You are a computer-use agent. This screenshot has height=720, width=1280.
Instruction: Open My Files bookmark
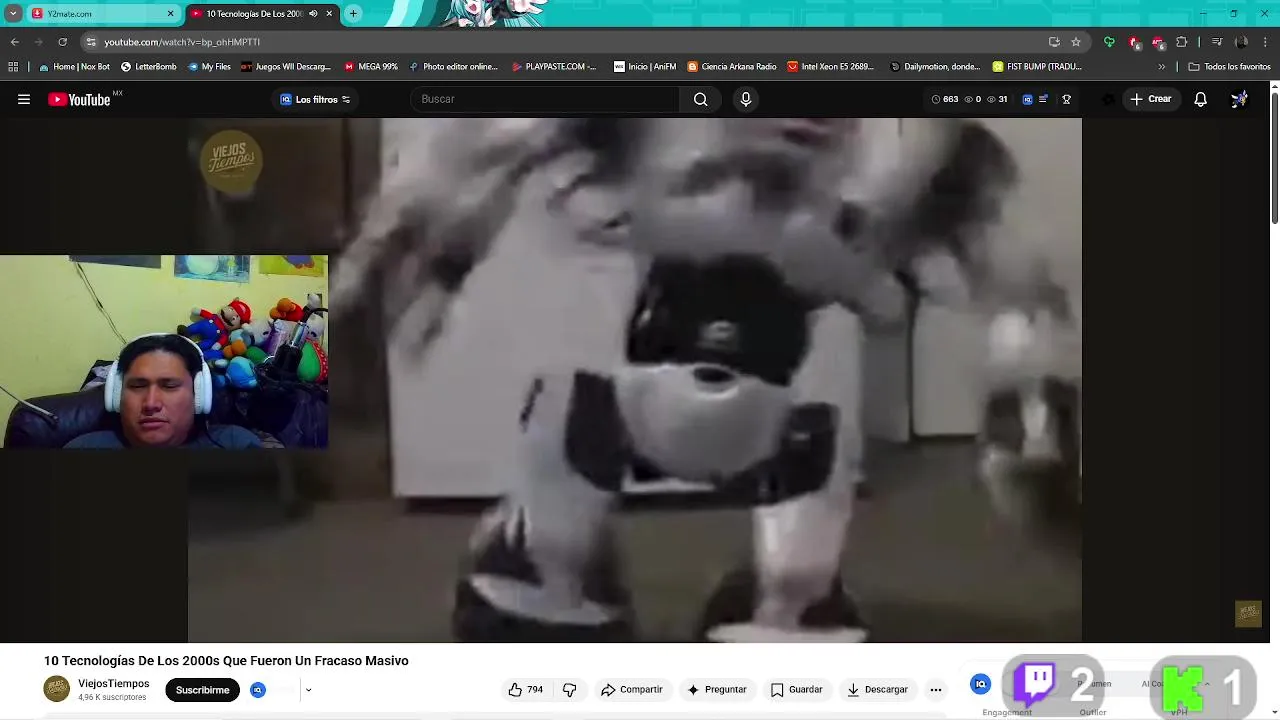(x=209, y=67)
